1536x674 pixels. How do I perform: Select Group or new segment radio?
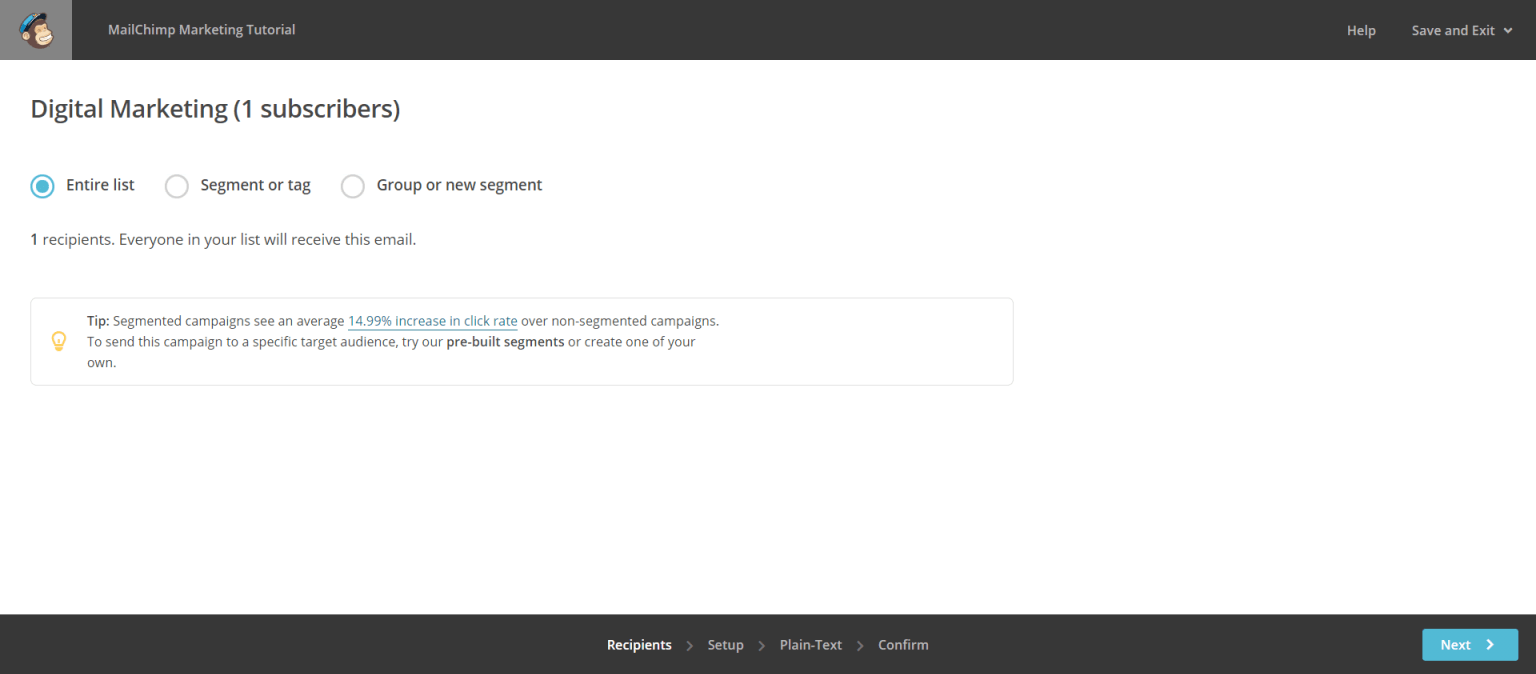tap(353, 186)
